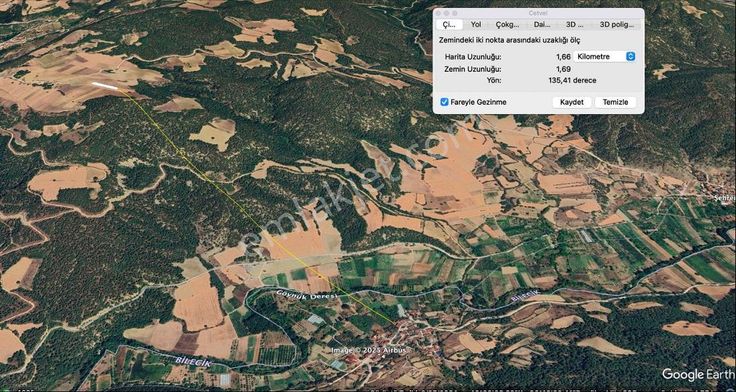This screenshot has height=392, width=736.
Task: Click the Google Earth logo
Action: point(697,374)
